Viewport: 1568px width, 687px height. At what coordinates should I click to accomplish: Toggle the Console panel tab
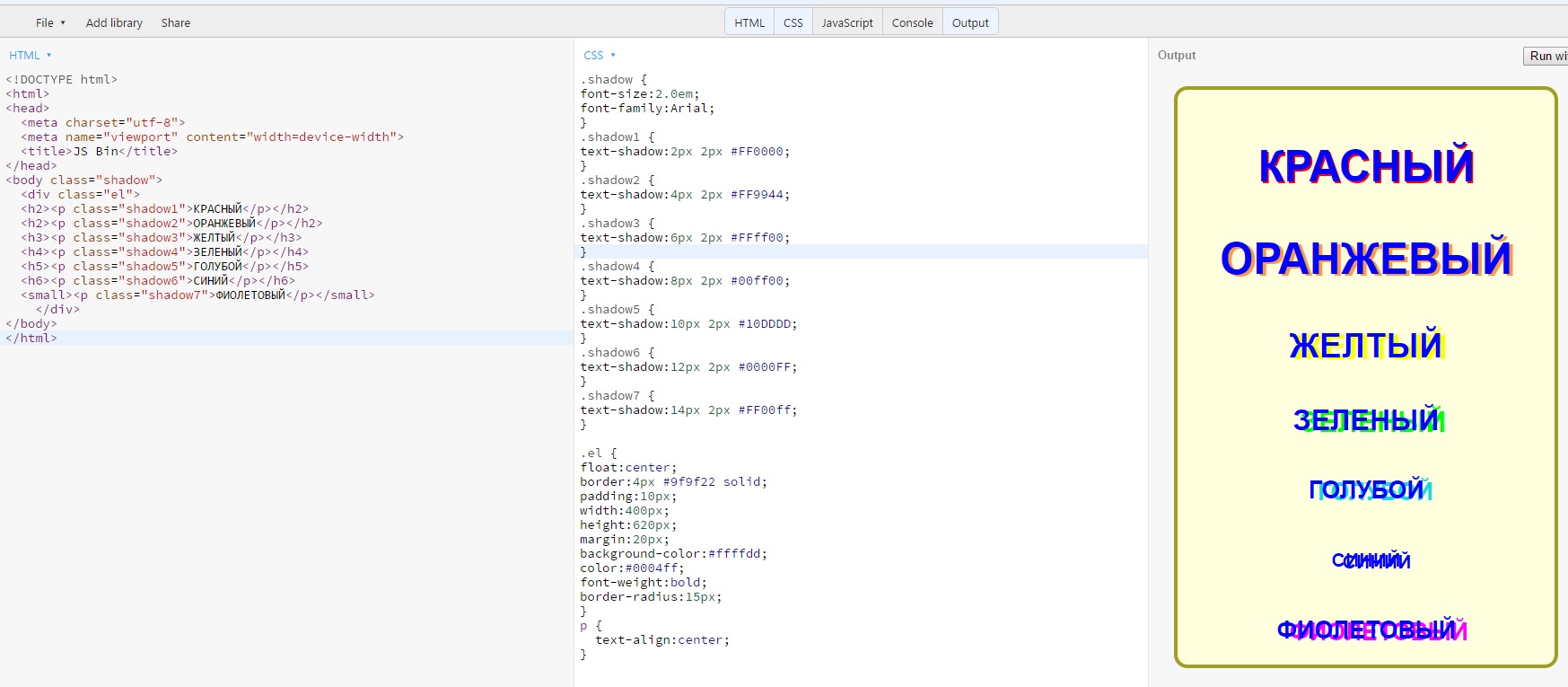click(913, 22)
